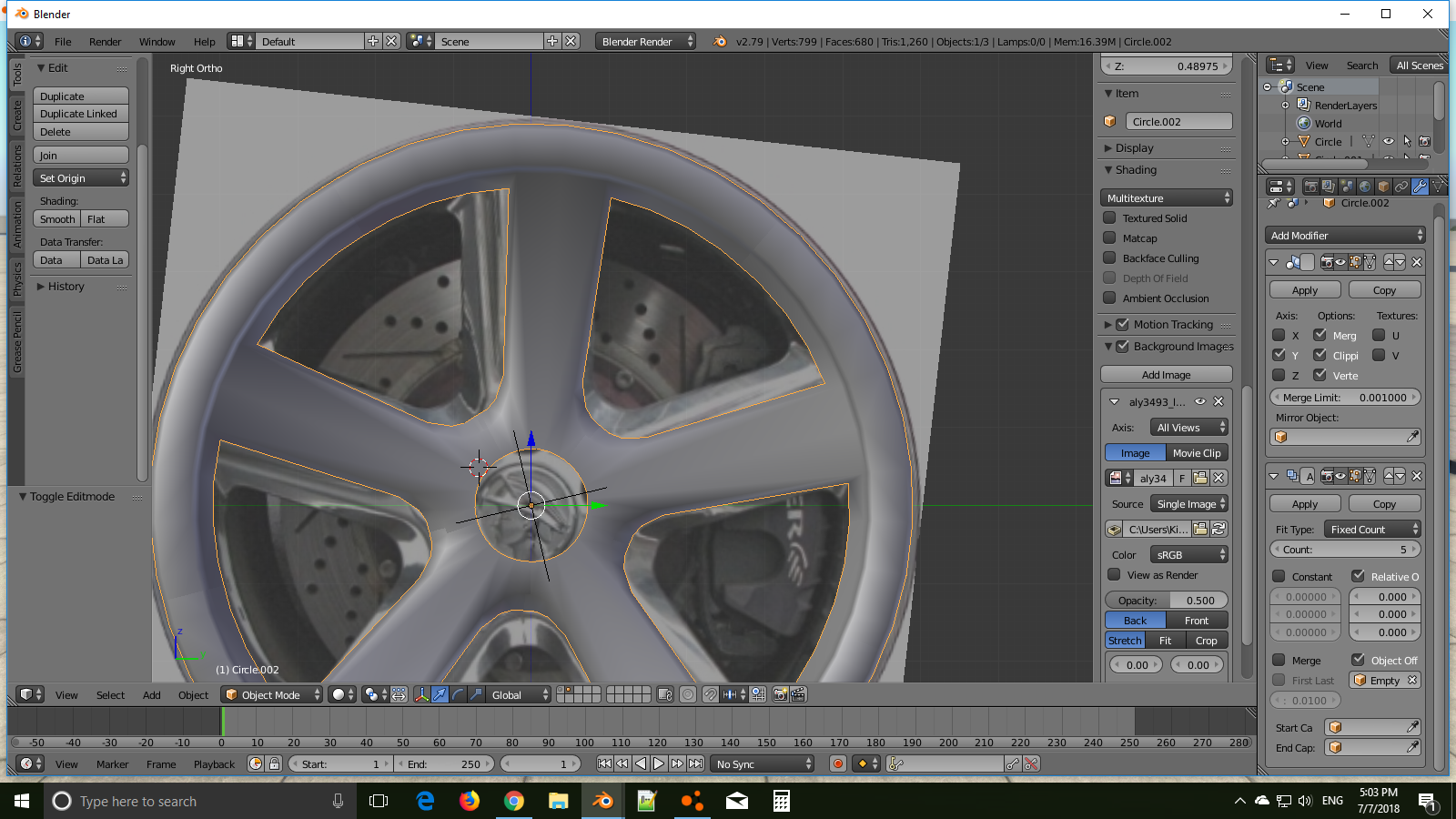Enable Constant Offset checkbox in Array modifier
1456x819 pixels.
point(1279,576)
